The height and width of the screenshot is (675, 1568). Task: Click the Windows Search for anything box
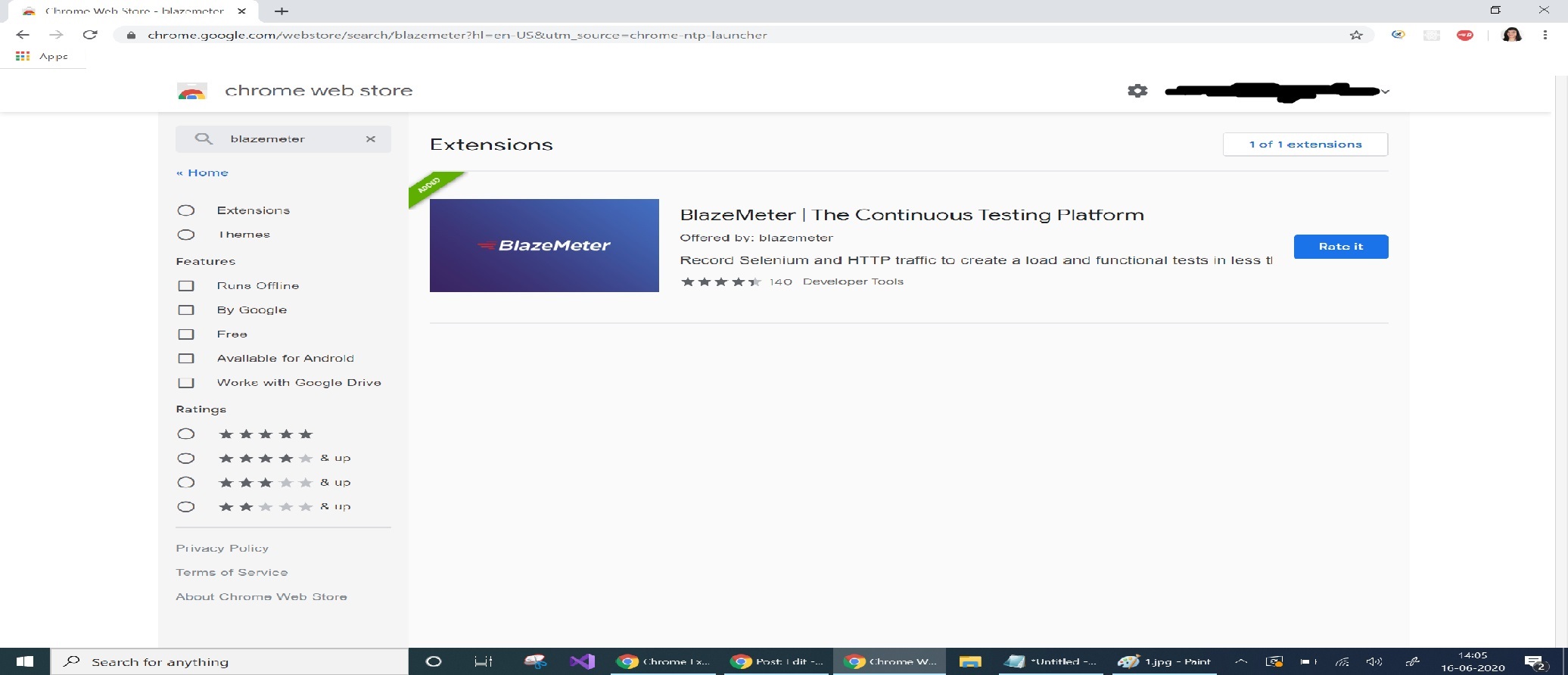[229, 661]
